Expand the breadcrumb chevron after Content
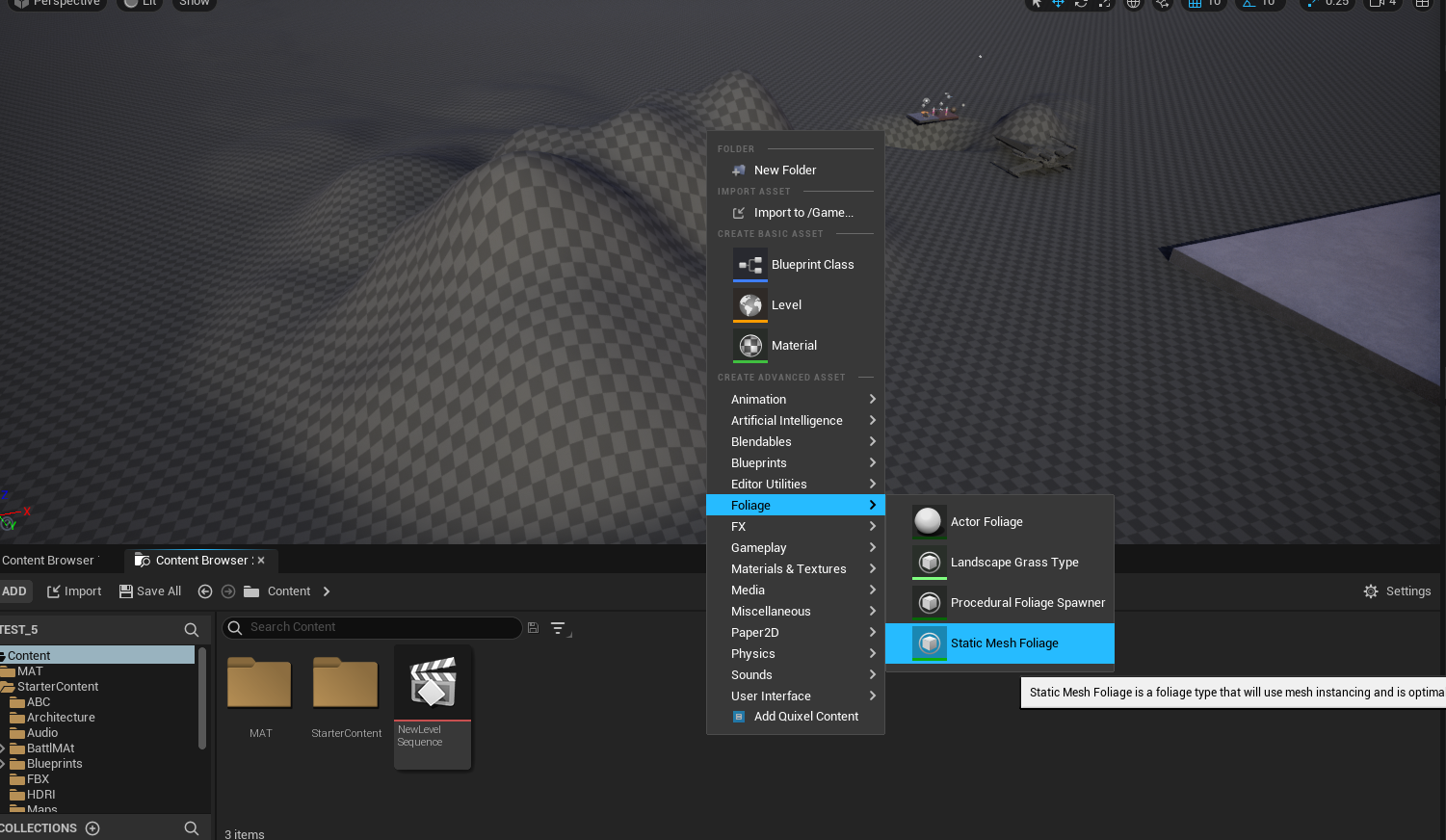This screenshot has height=840, width=1446. tap(327, 591)
